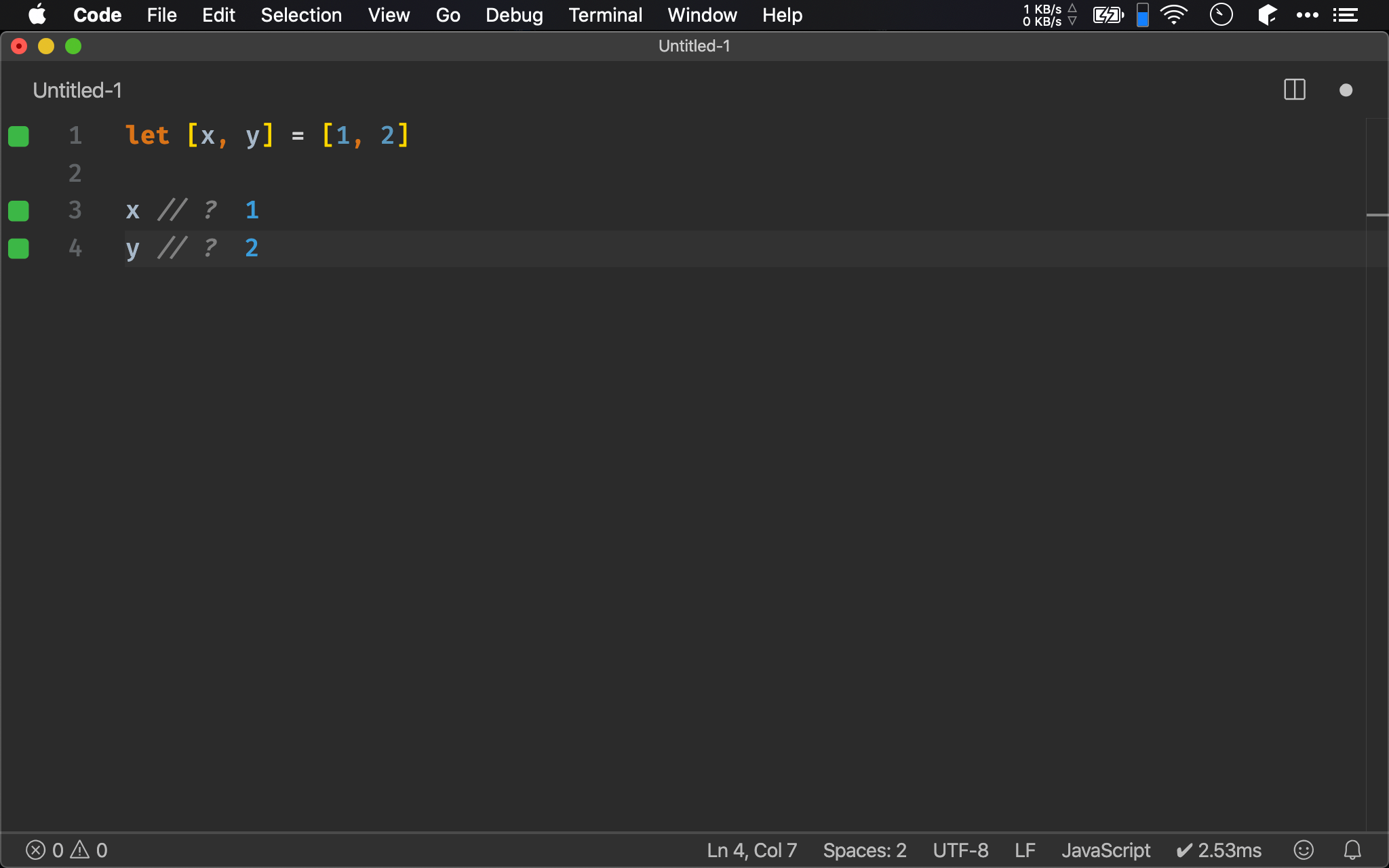Click the minimap scrollbar at right edge
Viewport: 1389px width, 868px height.
point(1377,215)
